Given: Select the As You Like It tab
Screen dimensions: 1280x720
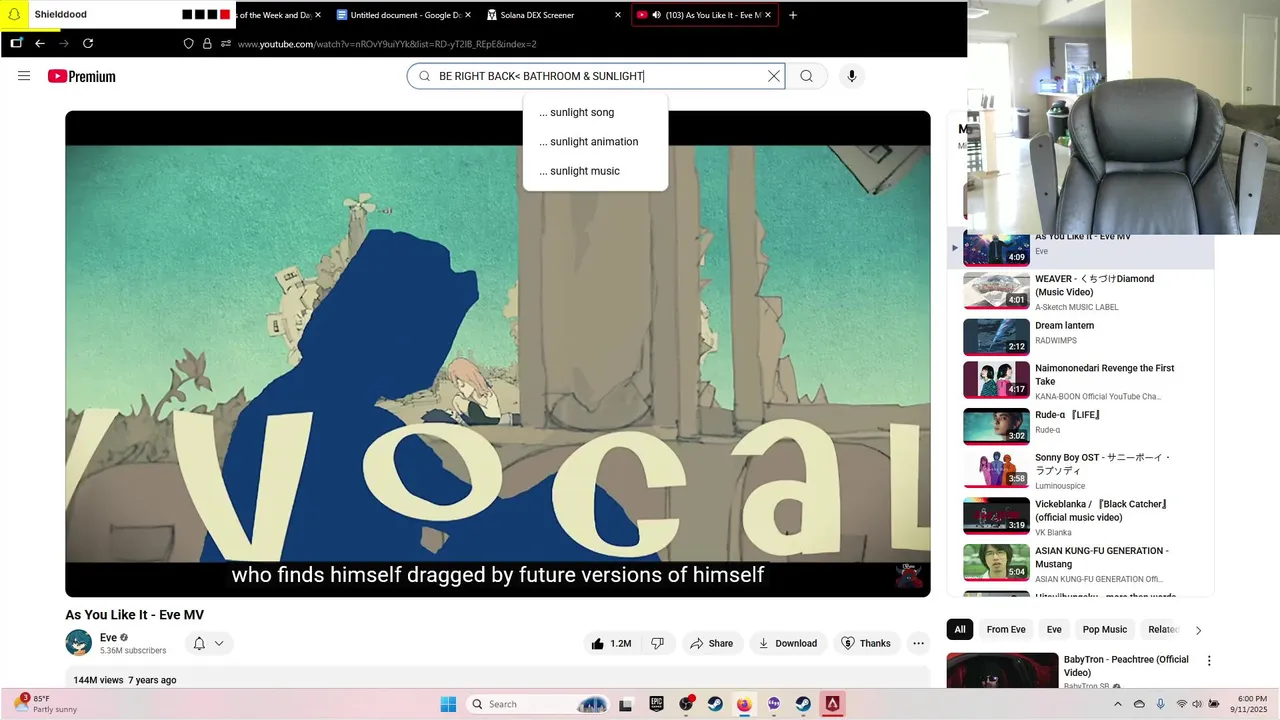Looking at the screenshot, I should [x=705, y=15].
